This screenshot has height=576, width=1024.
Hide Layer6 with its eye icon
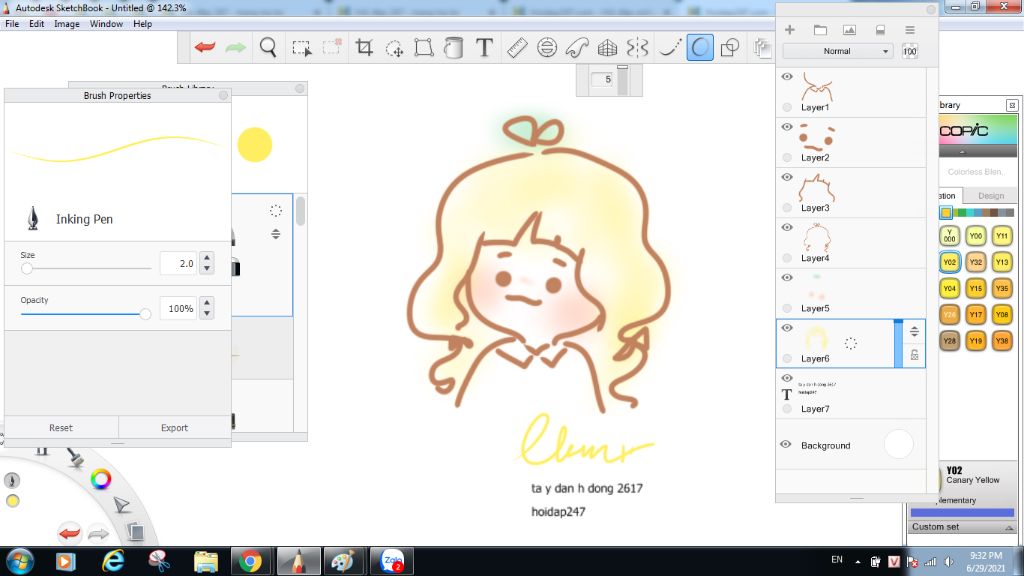coord(787,328)
